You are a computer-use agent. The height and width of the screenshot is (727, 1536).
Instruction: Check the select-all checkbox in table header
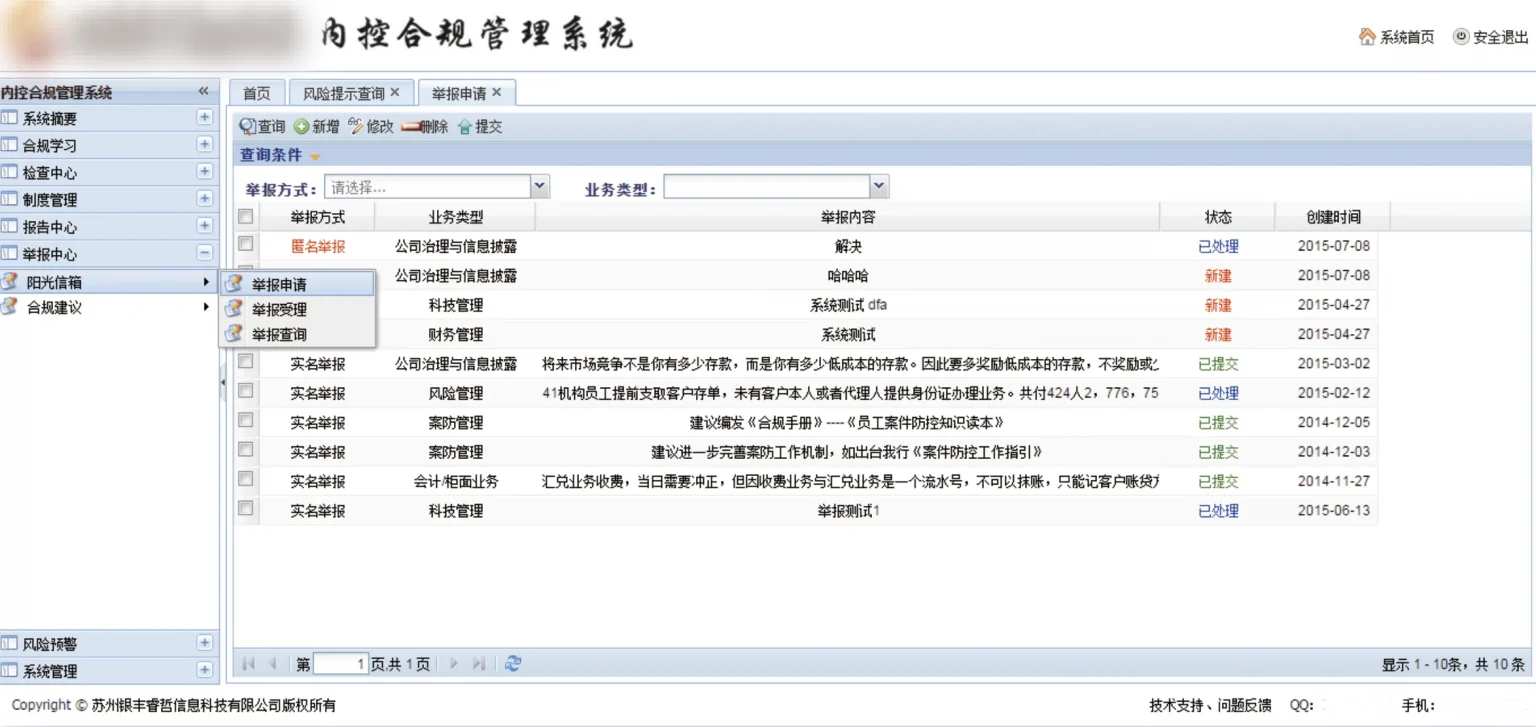246,217
